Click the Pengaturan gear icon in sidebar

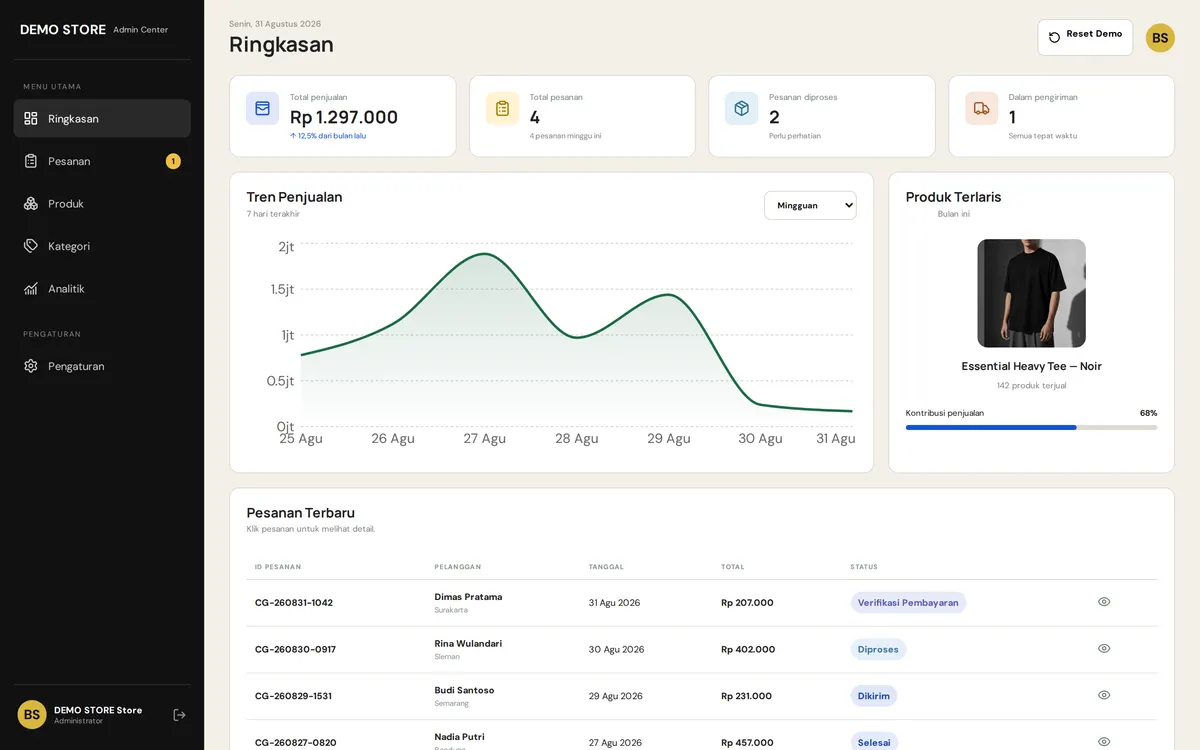31,366
